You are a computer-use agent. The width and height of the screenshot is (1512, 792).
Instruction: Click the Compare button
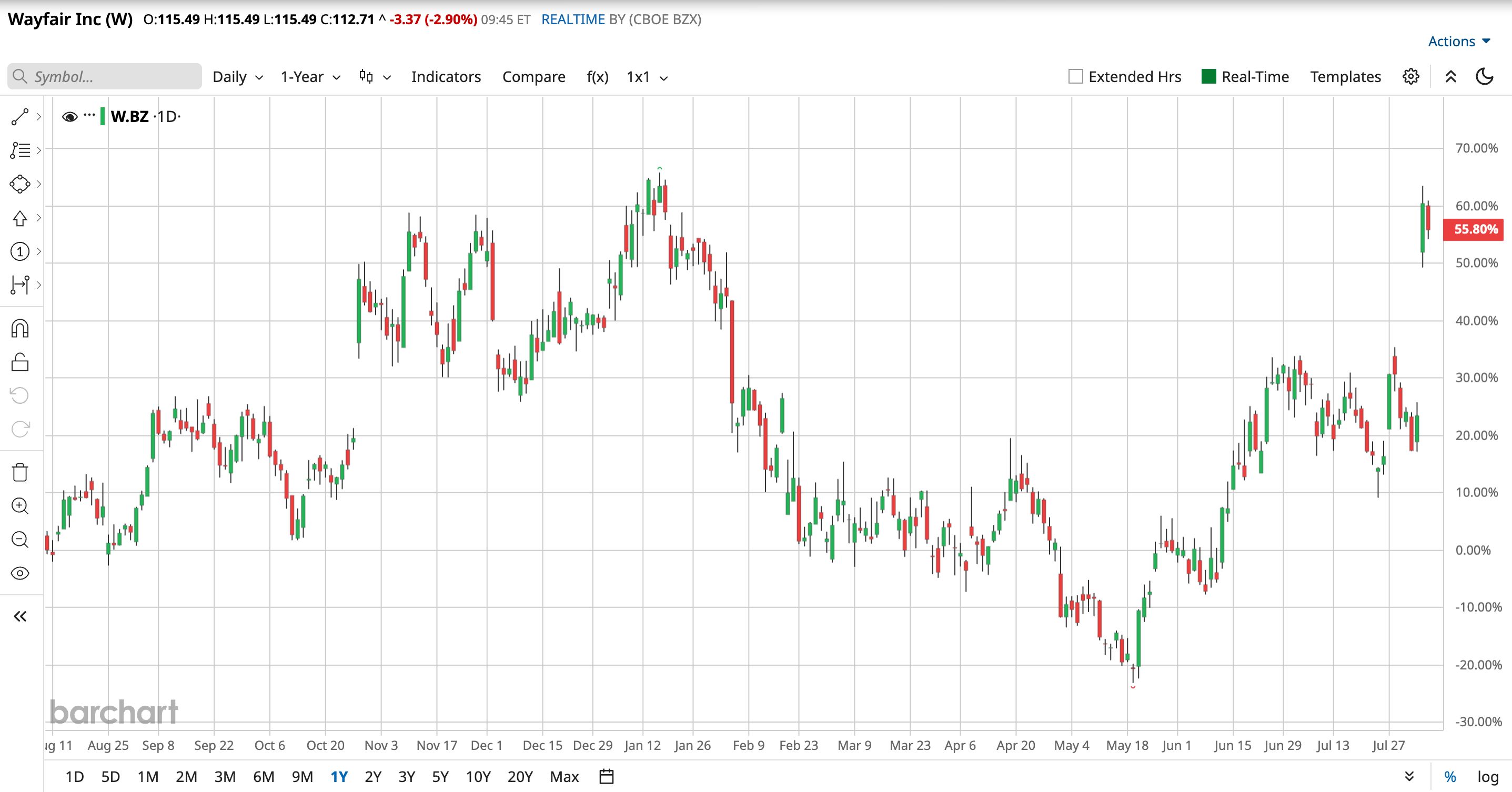click(533, 77)
